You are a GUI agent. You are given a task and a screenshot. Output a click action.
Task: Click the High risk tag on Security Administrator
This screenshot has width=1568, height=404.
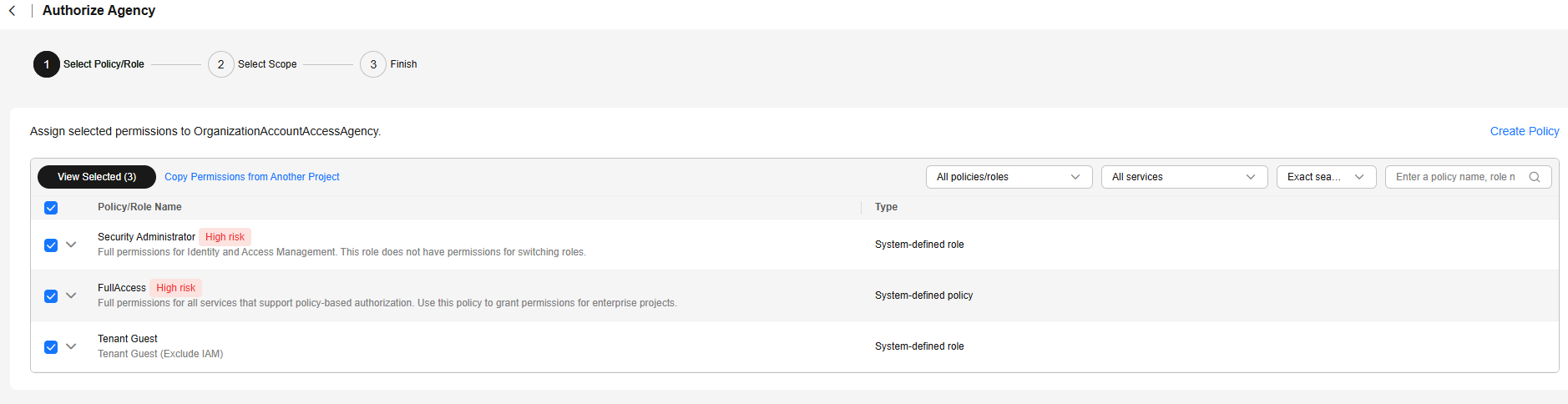click(x=225, y=237)
